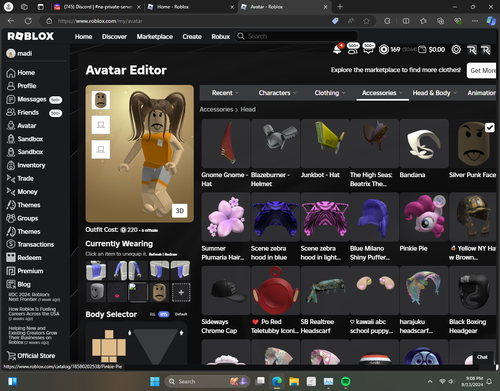Image resolution: width=500 pixels, height=391 pixels.
Task: Open Robux in the top navigation
Action: [221, 36]
